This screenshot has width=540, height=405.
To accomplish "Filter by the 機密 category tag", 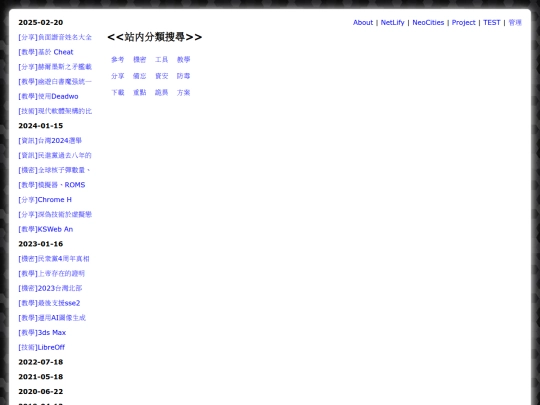I will 139,60.
